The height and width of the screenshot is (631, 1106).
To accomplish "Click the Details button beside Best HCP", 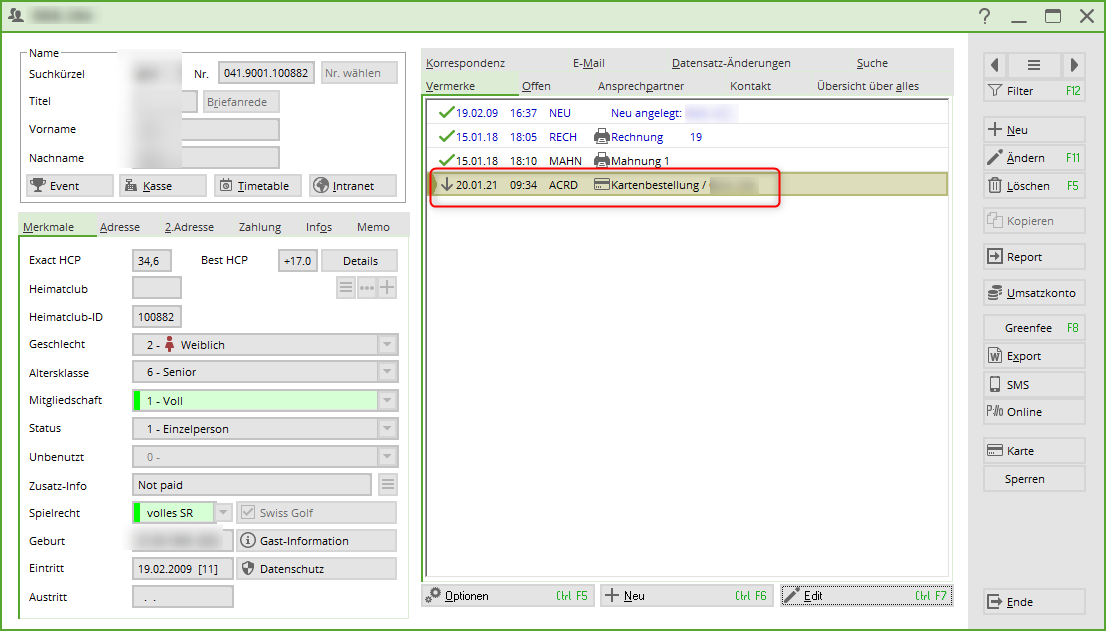I will pyautogui.click(x=360, y=261).
